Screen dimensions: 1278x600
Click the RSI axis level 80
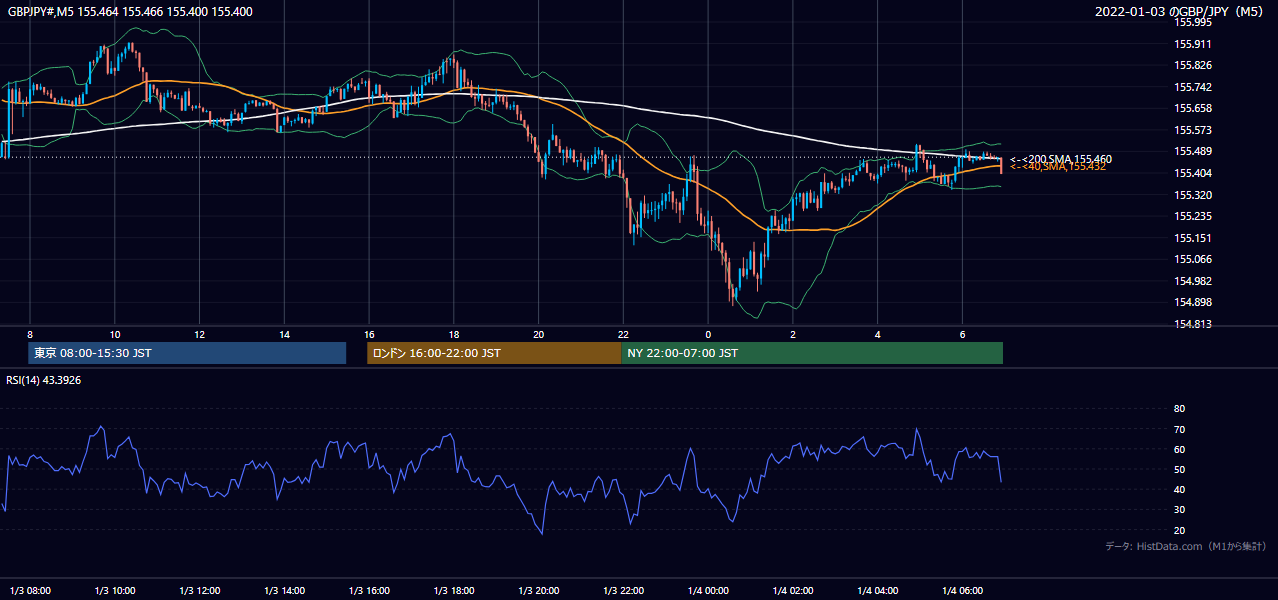coord(1179,409)
